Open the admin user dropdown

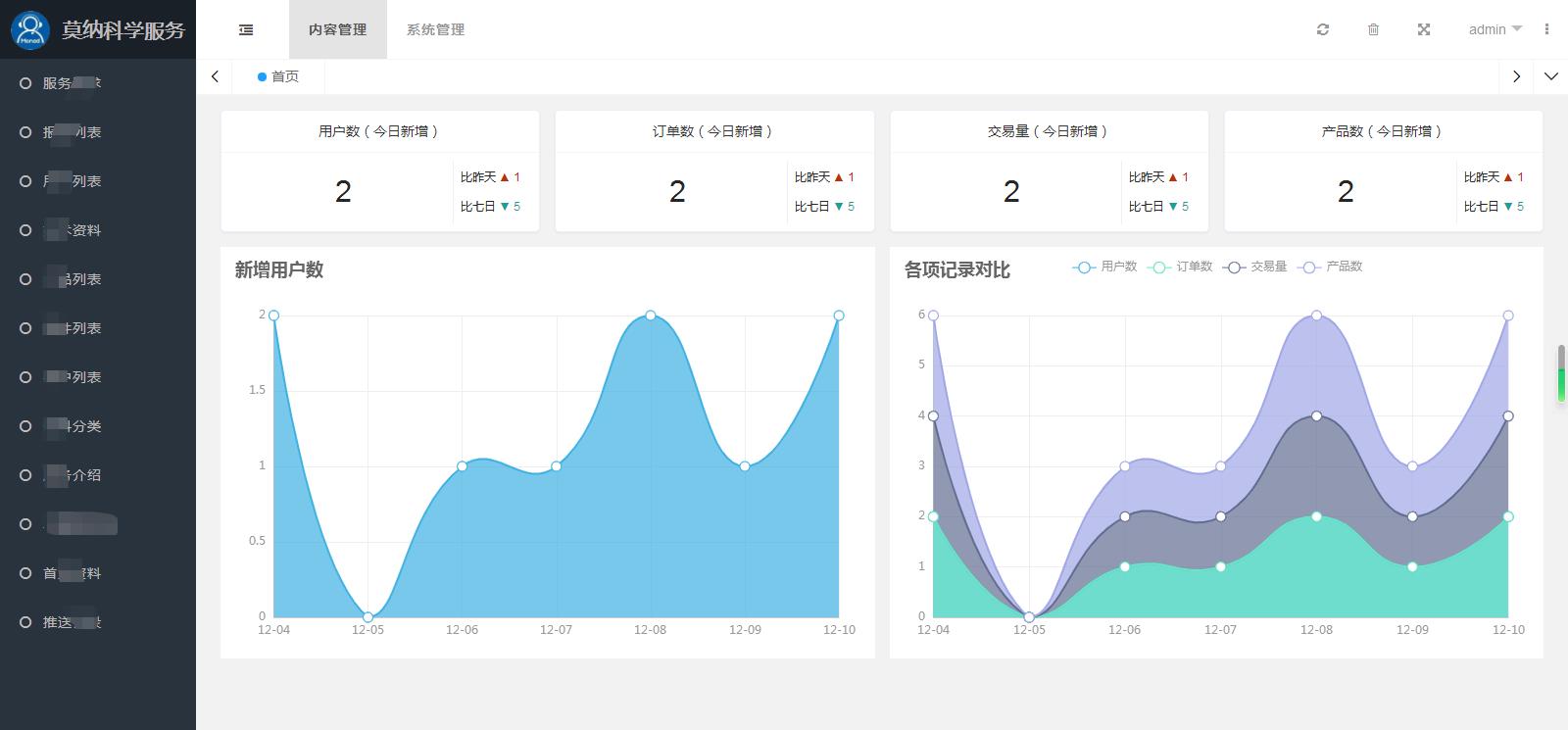click(x=1494, y=29)
